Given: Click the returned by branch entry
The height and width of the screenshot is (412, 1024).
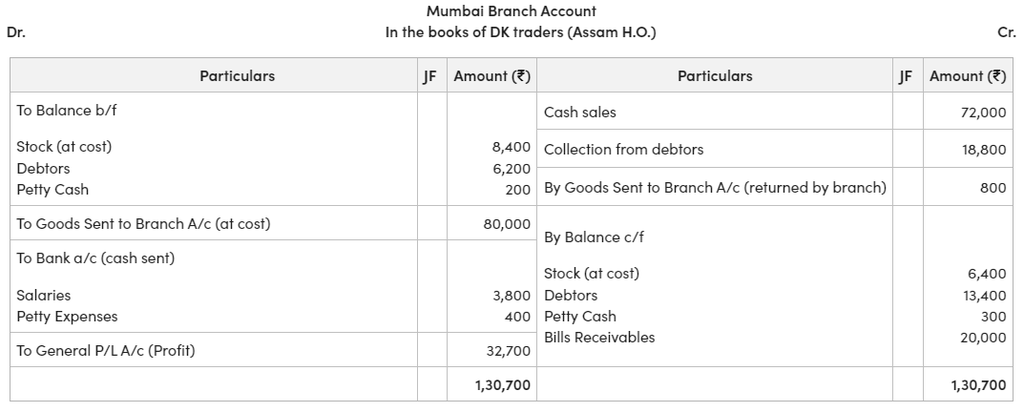Looking at the screenshot, I should tap(715, 187).
